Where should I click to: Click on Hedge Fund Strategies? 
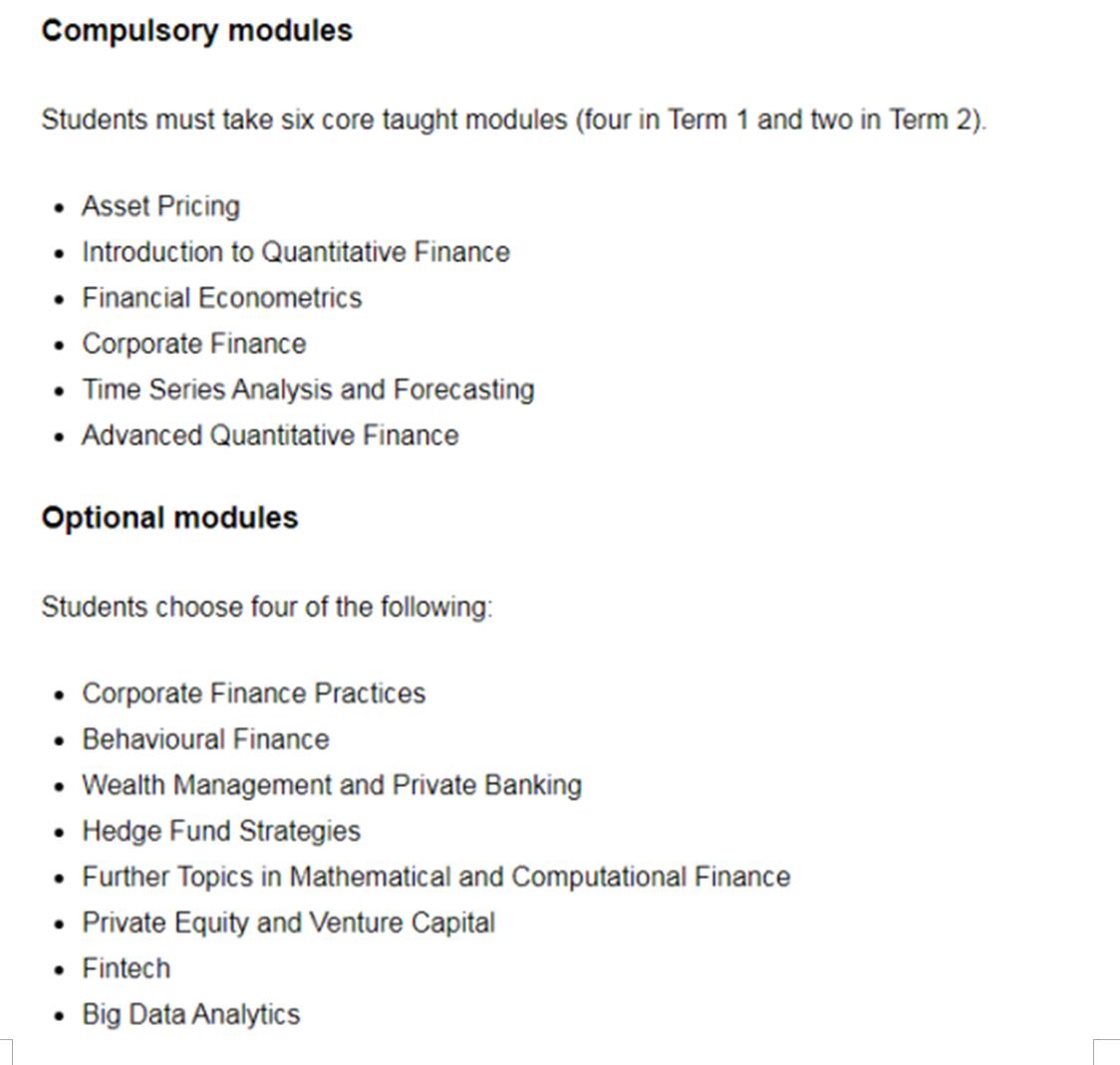tap(221, 831)
